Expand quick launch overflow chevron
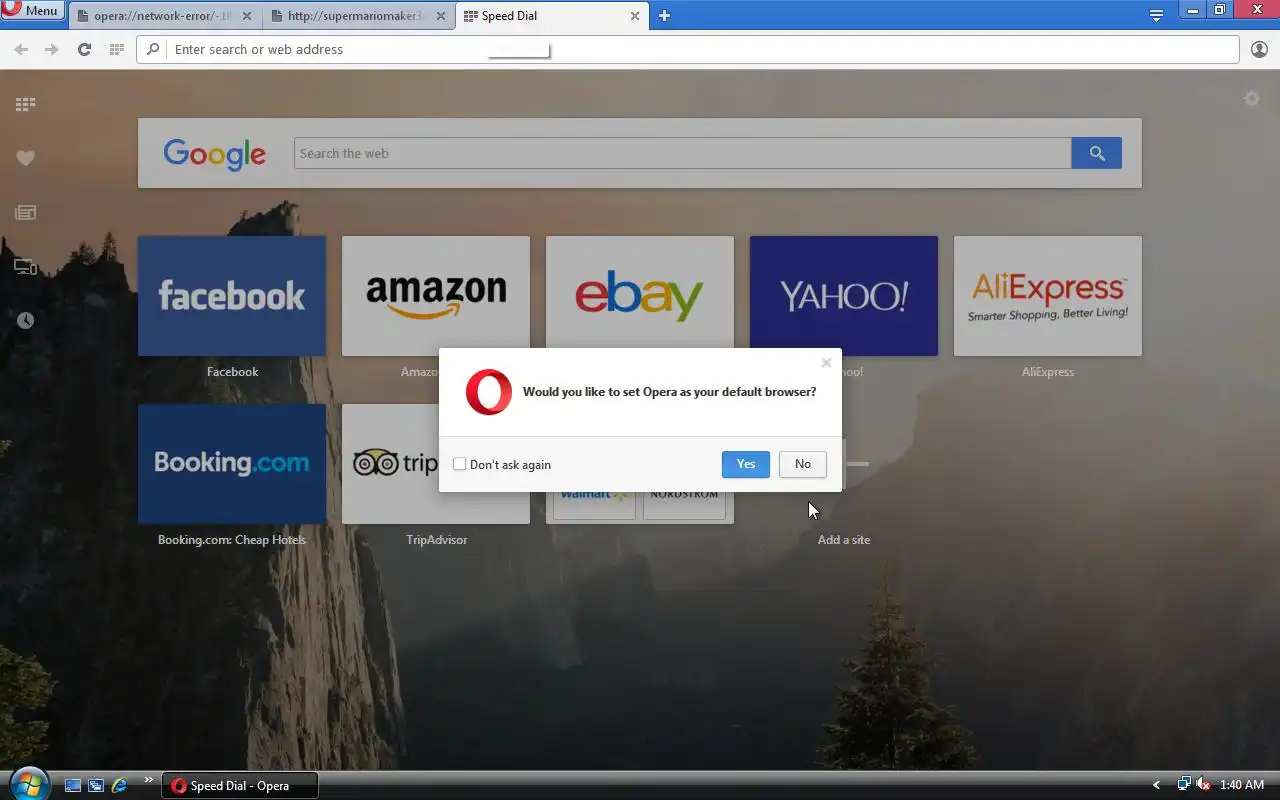 [x=149, y=780]
